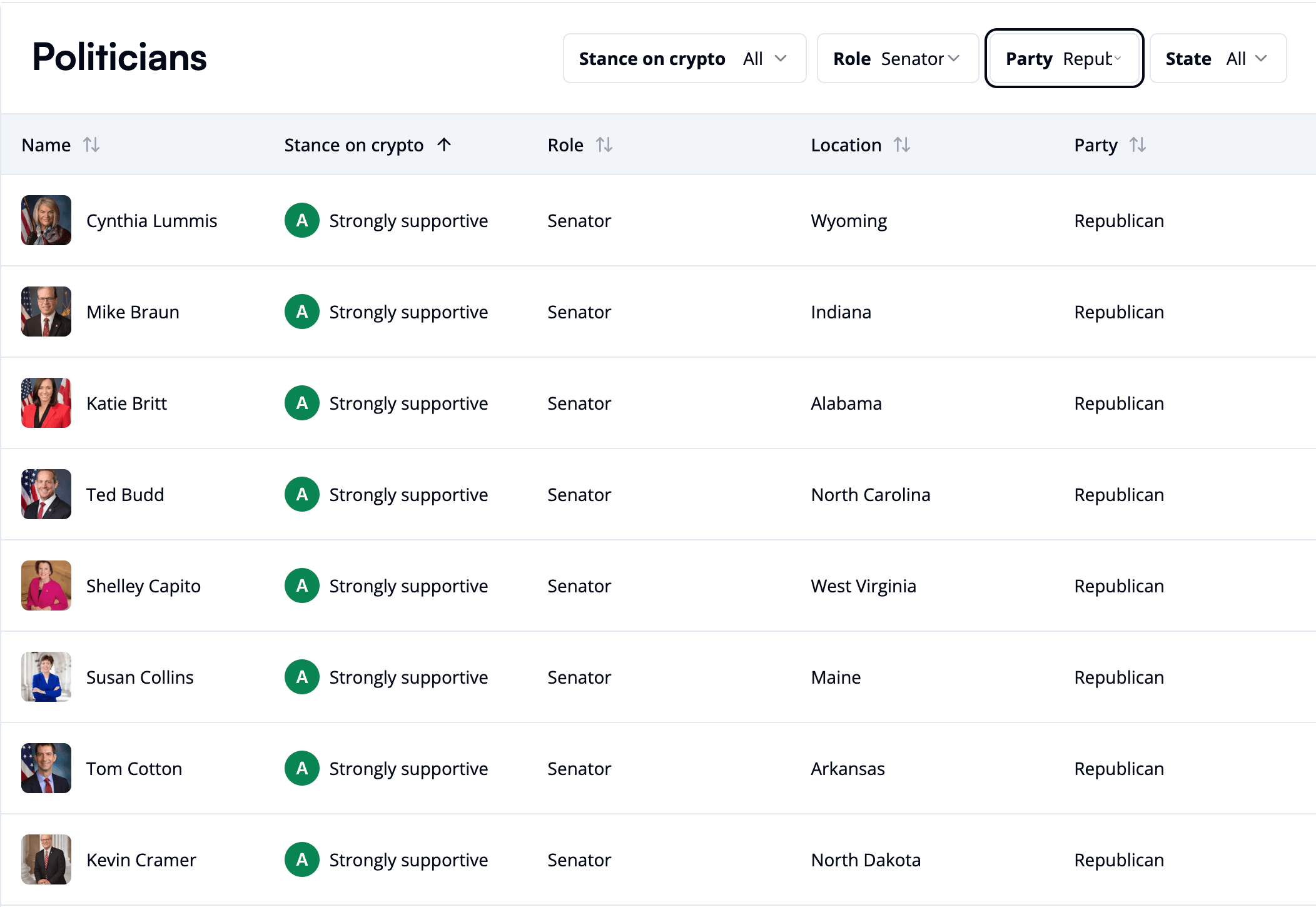Click Cynthia Lummis's green A grade badge
Image resolution: width=1316 pixels, height=907 pixels.
(302, 221)
